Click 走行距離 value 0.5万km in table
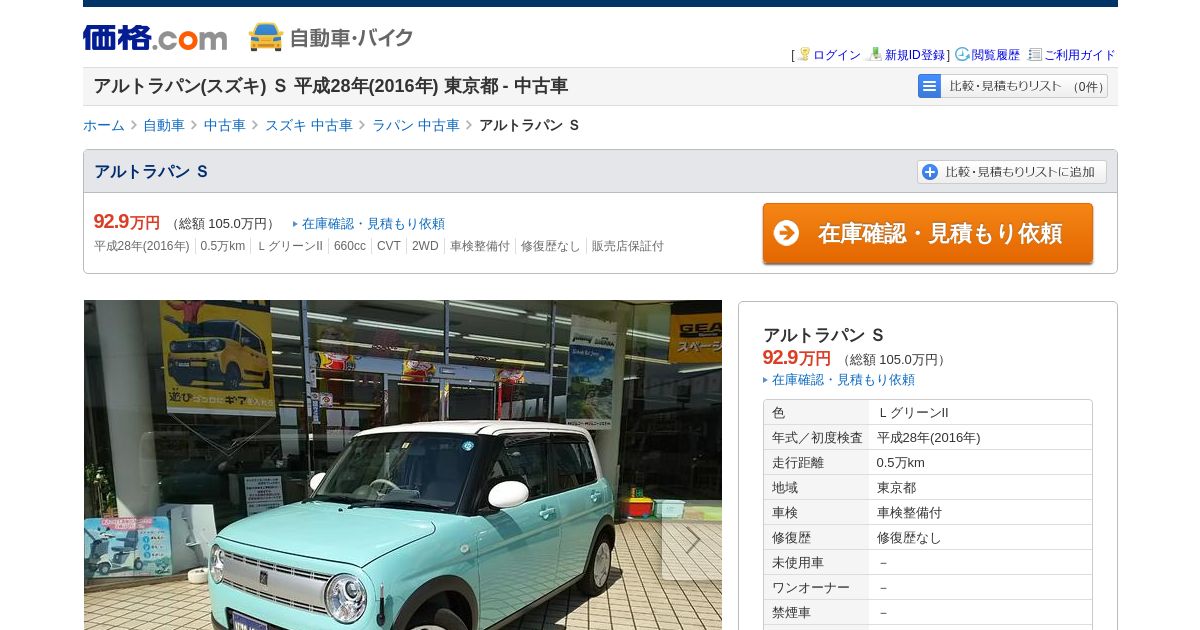The height and width of the screenshot is (630, 1200). pos(901,462)
